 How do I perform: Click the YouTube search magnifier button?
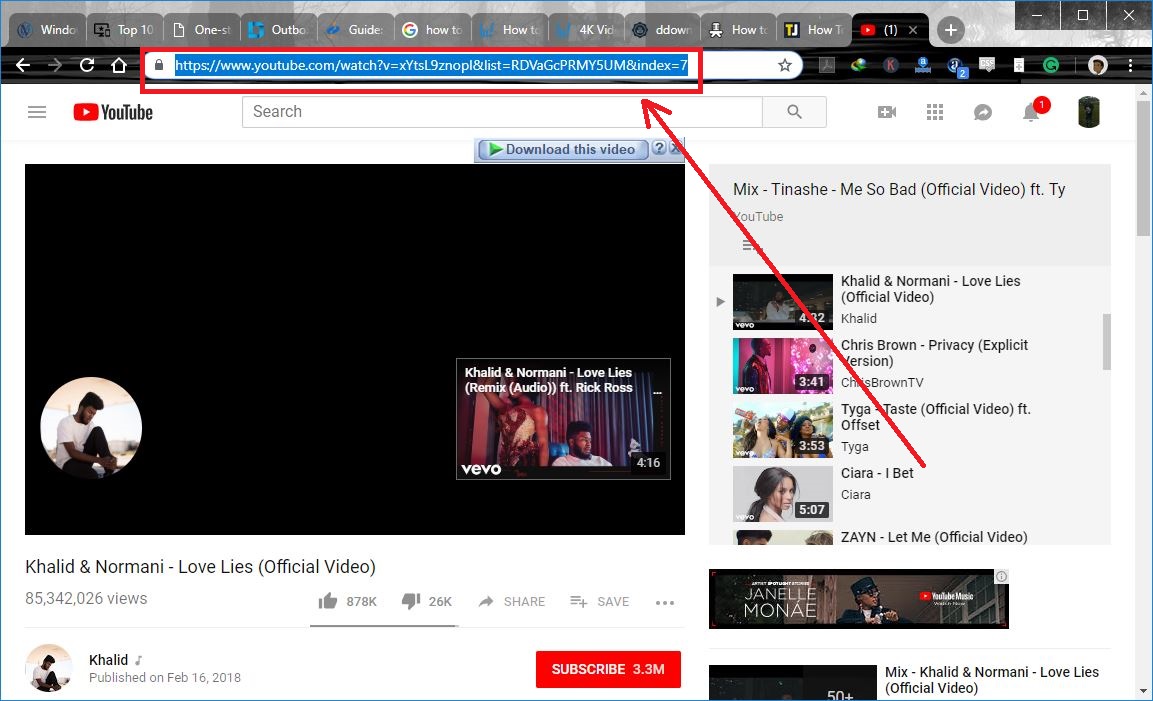point(794,112)
